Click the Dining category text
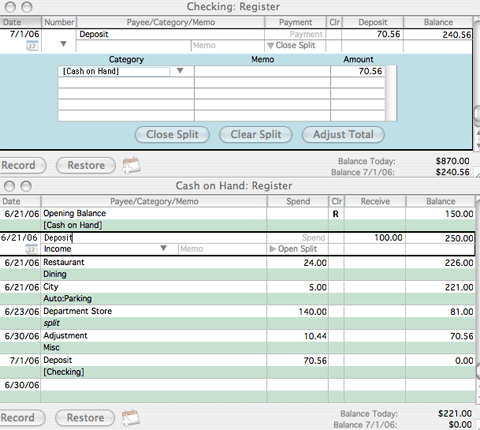 (55, 274)
